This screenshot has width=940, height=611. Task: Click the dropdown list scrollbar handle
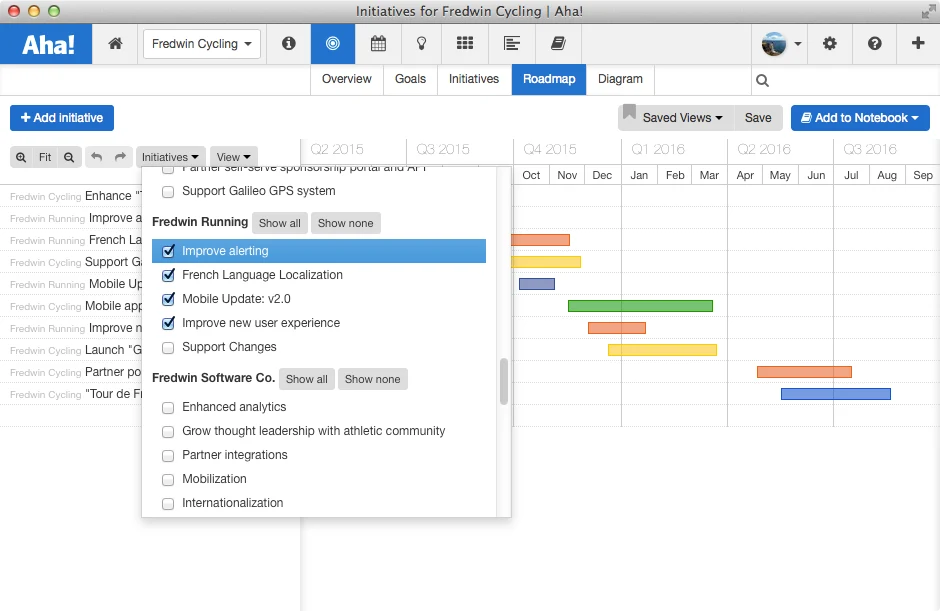[504, 381]
